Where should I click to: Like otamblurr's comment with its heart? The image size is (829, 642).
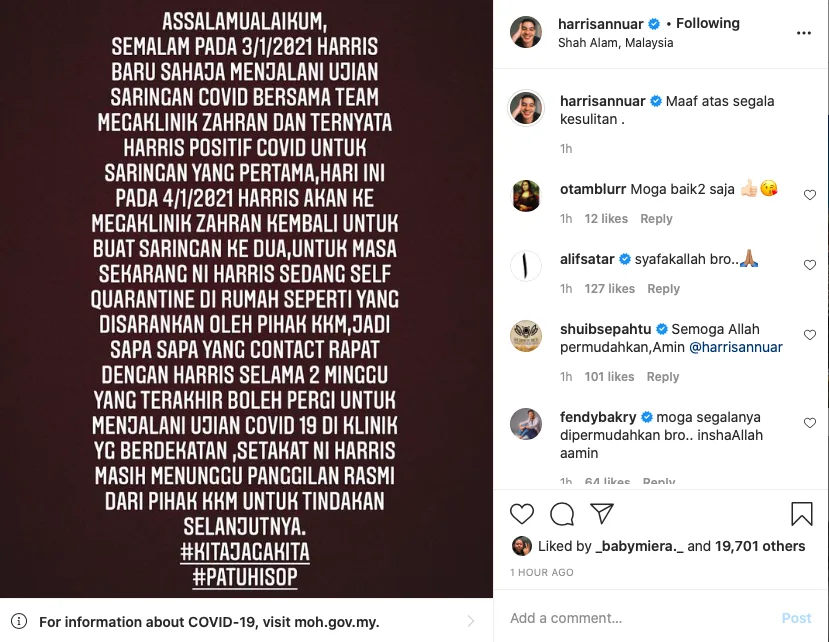tap(810, 195)
